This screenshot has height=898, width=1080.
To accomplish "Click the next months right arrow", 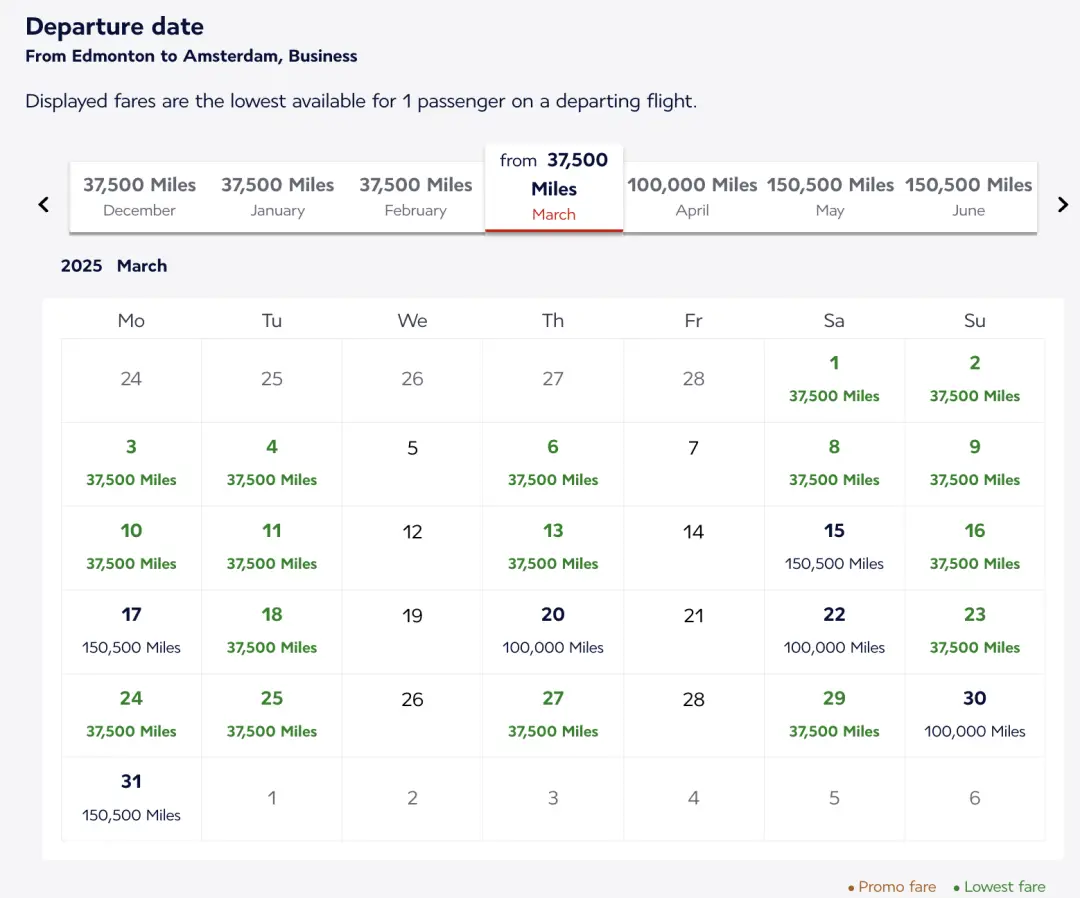I will tap(1062, 204).
